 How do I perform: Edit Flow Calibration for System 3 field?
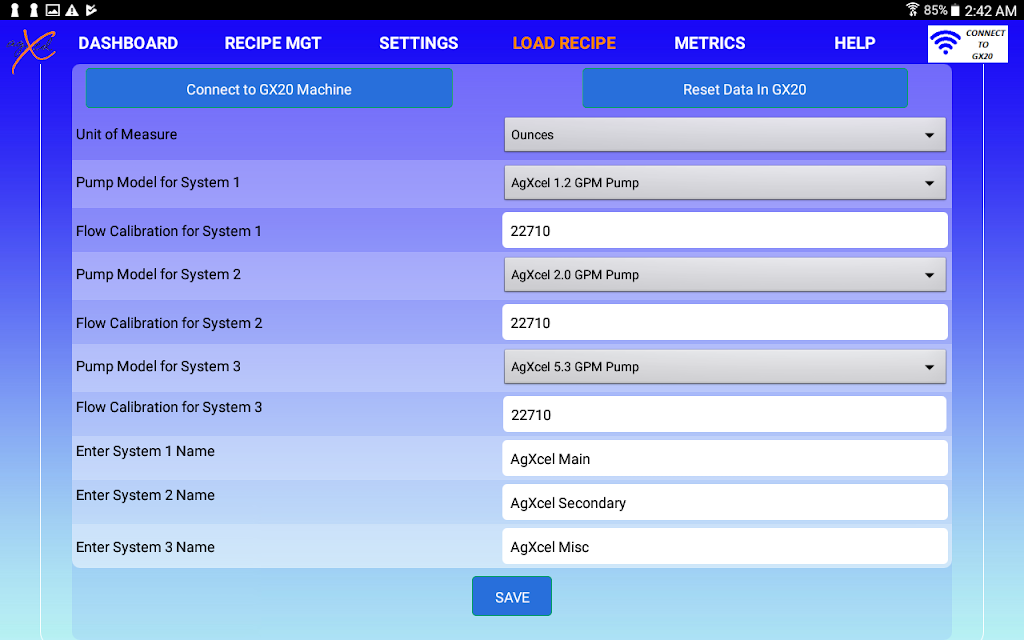725,414
